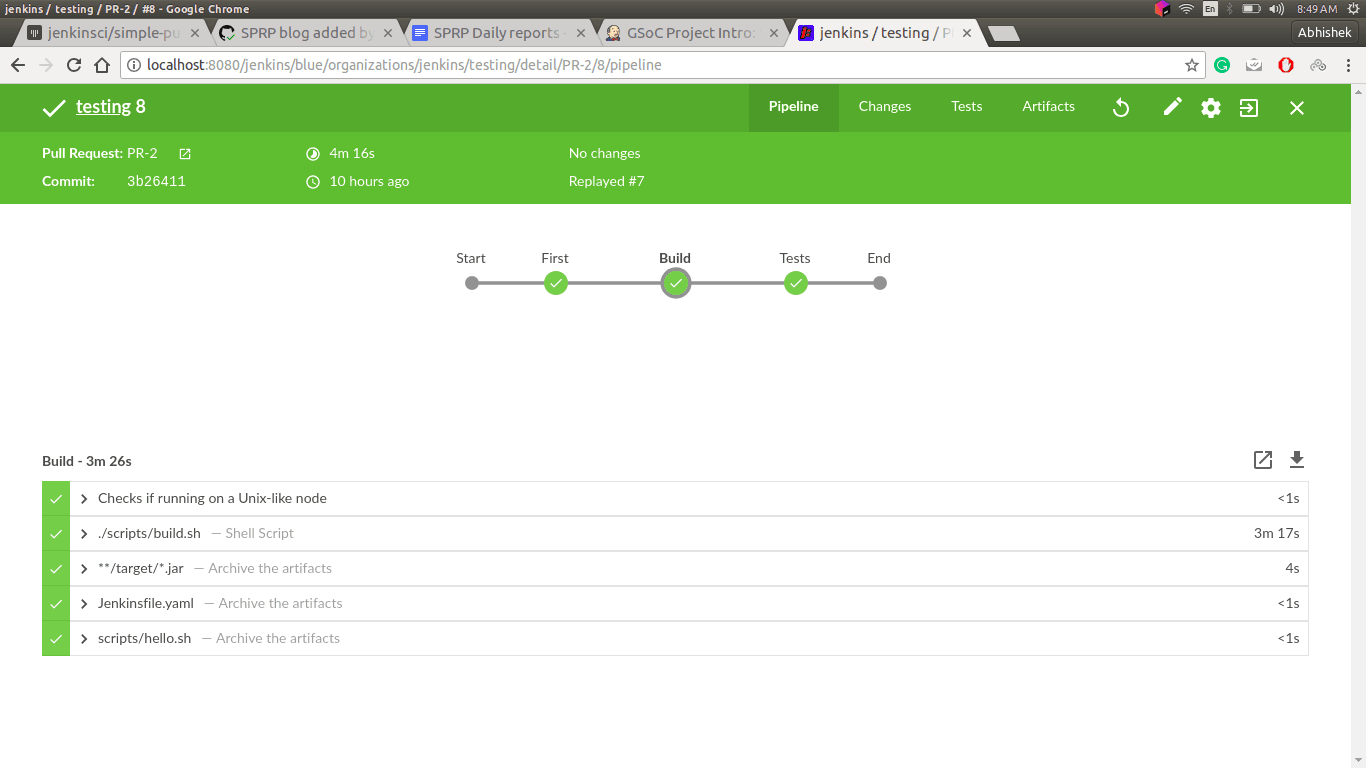
Task: Edit the pipeline with the pencil icon
Action: tap(1172, 107)
